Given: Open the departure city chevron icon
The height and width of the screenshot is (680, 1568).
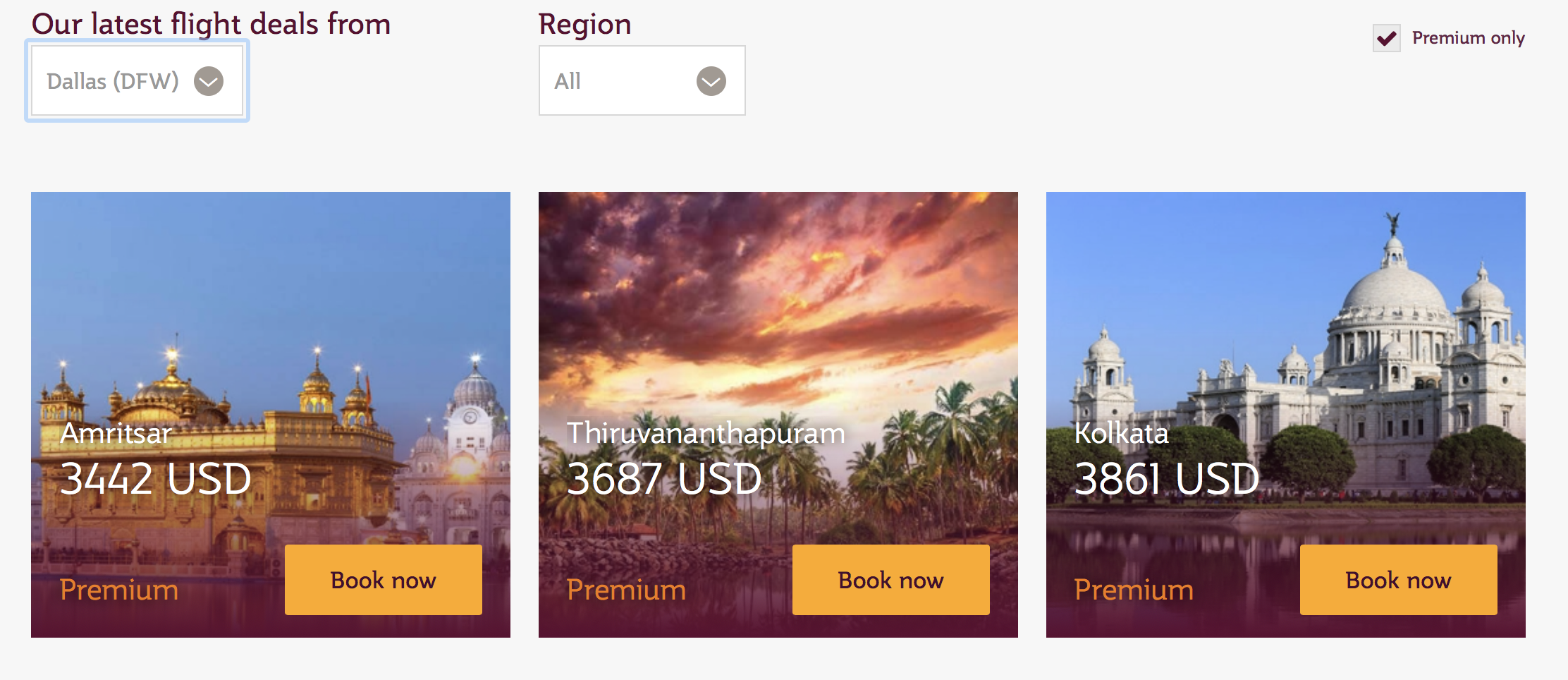Looking at the screenshot, I should click(208, 80).
